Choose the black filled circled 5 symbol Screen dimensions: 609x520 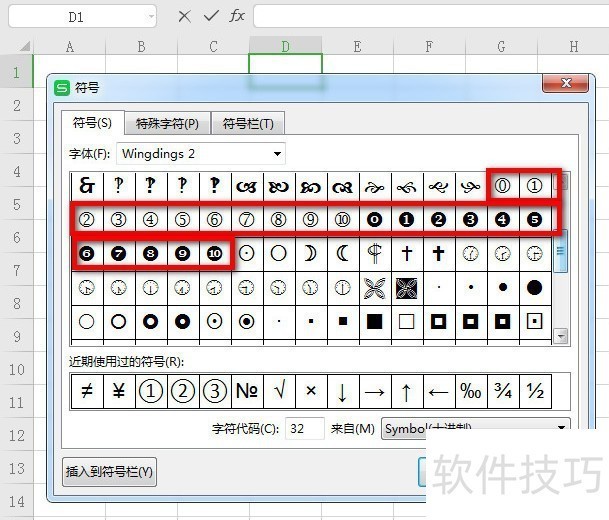[x=534, y=220]
